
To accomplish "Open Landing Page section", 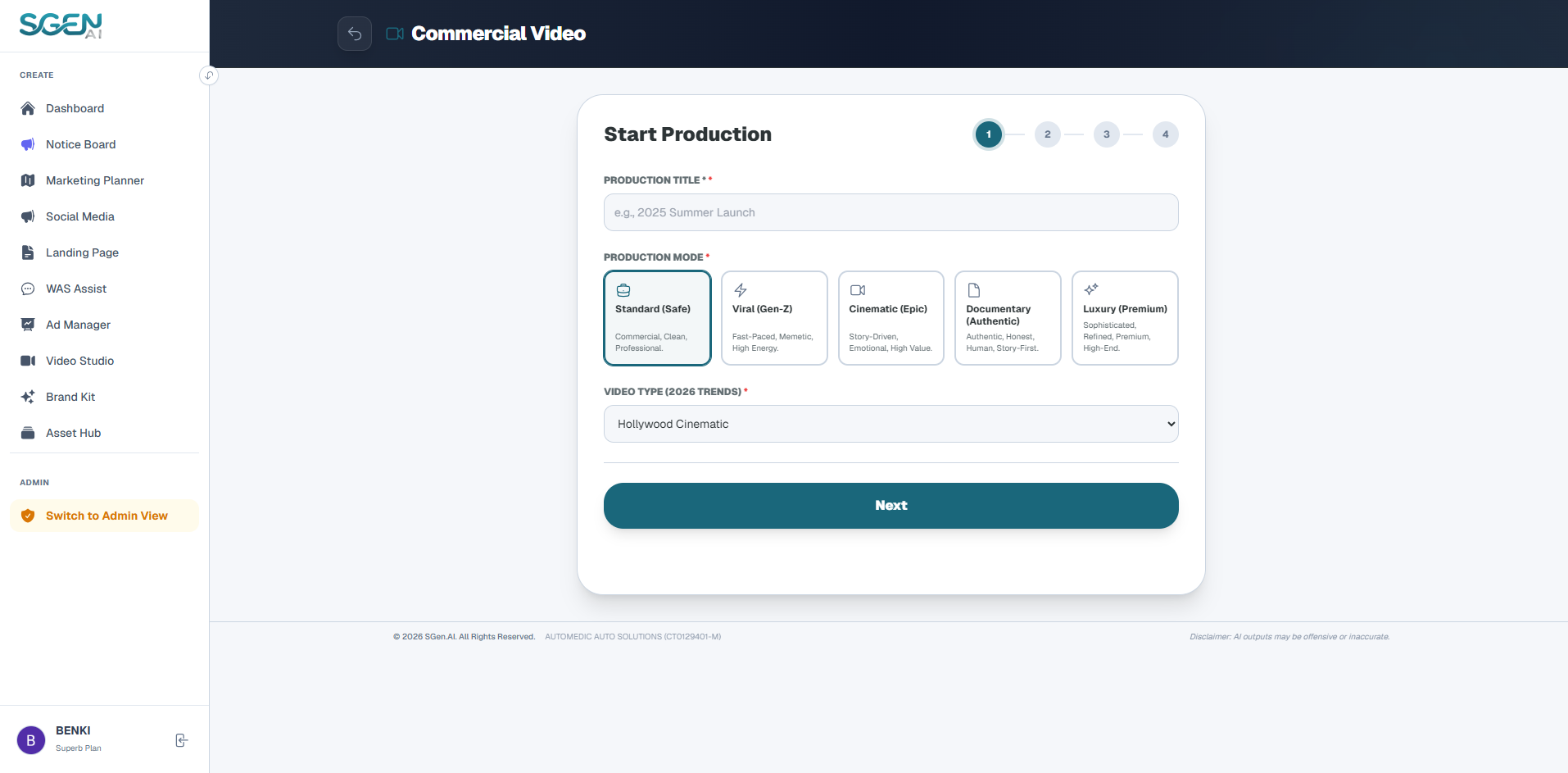I will 104,252.
